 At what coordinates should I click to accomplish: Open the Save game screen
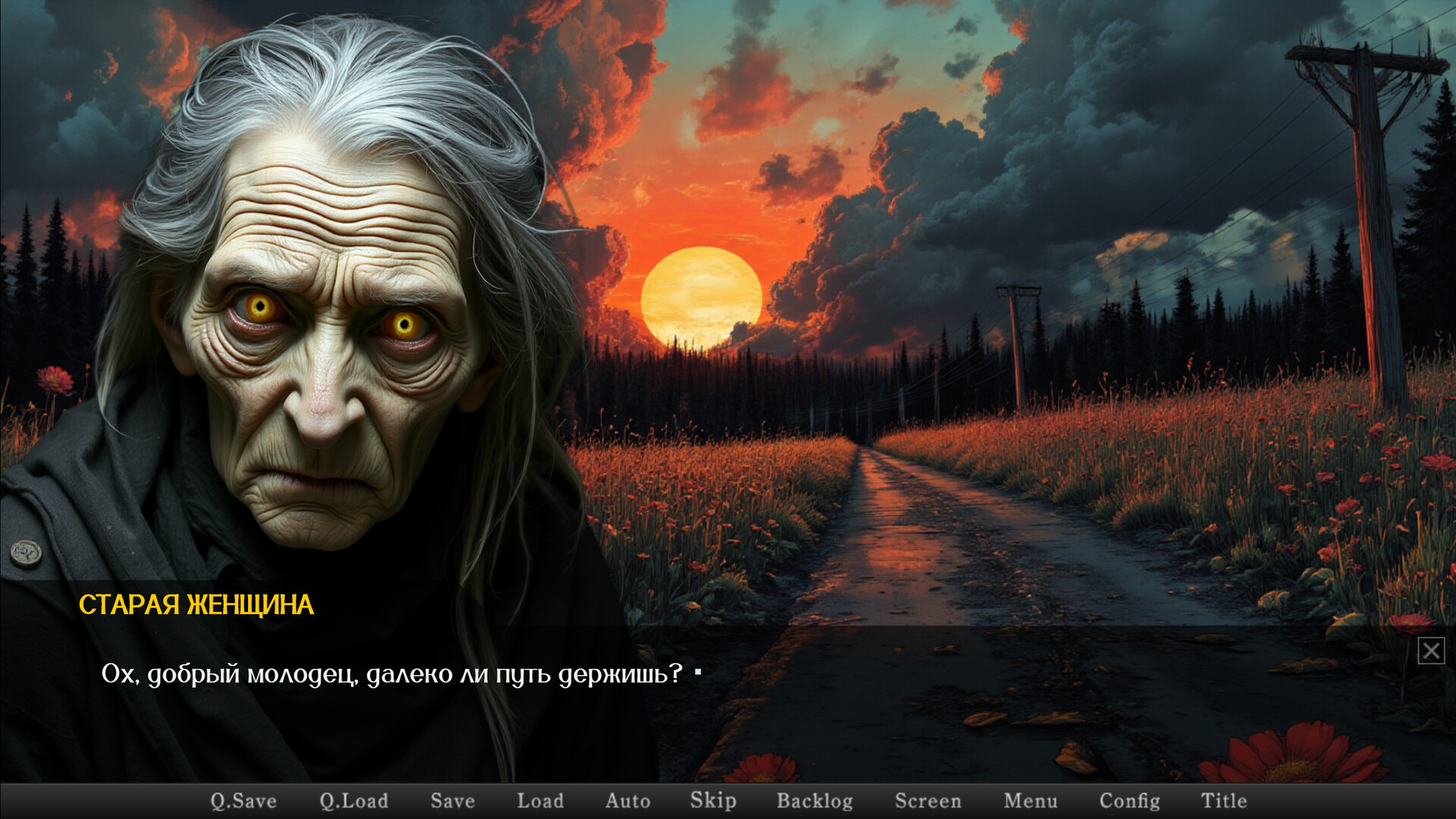(x=453, y=801)
